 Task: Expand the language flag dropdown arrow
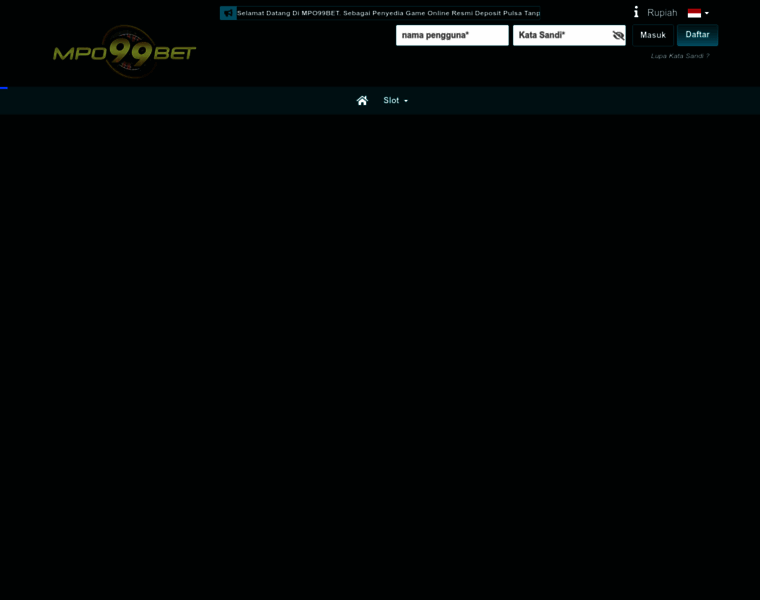707,14
